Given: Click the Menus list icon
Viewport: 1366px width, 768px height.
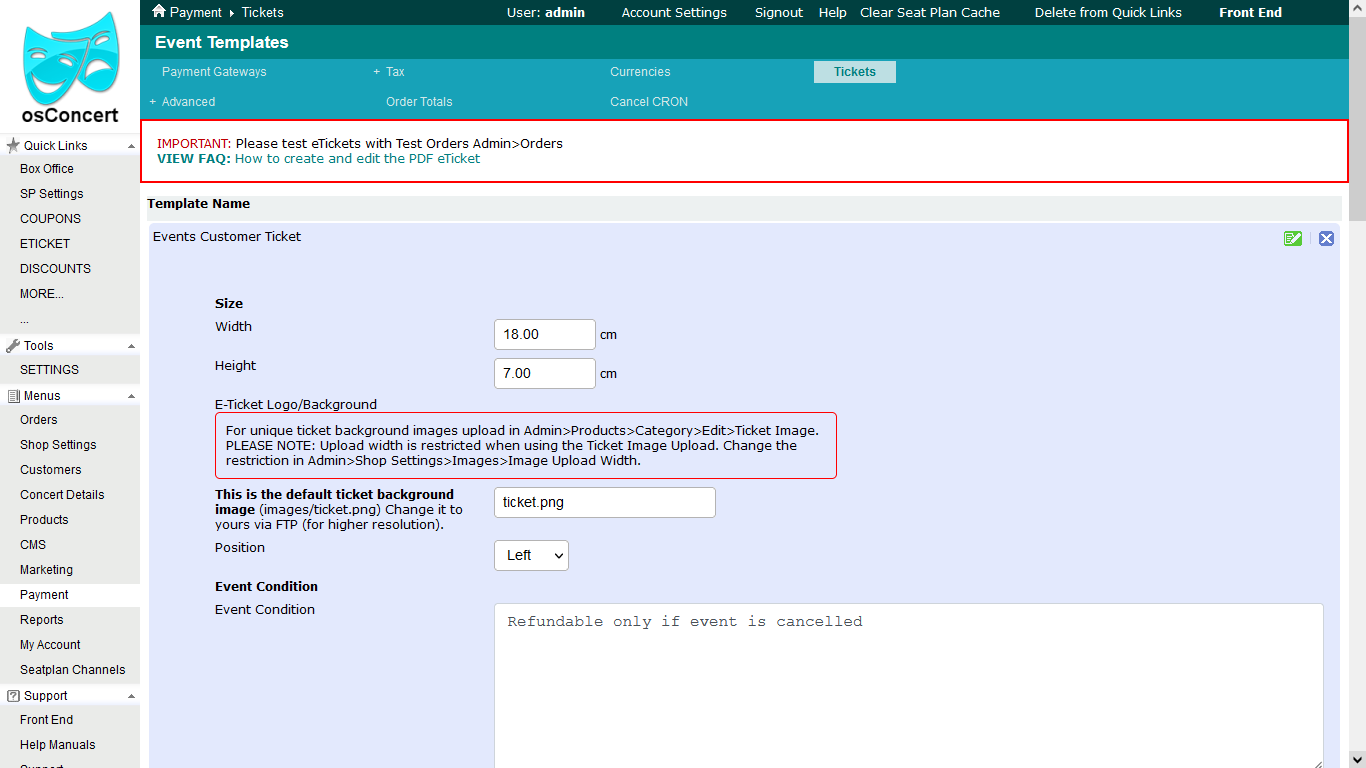Looking at the screenshot, I should (13, 396).
